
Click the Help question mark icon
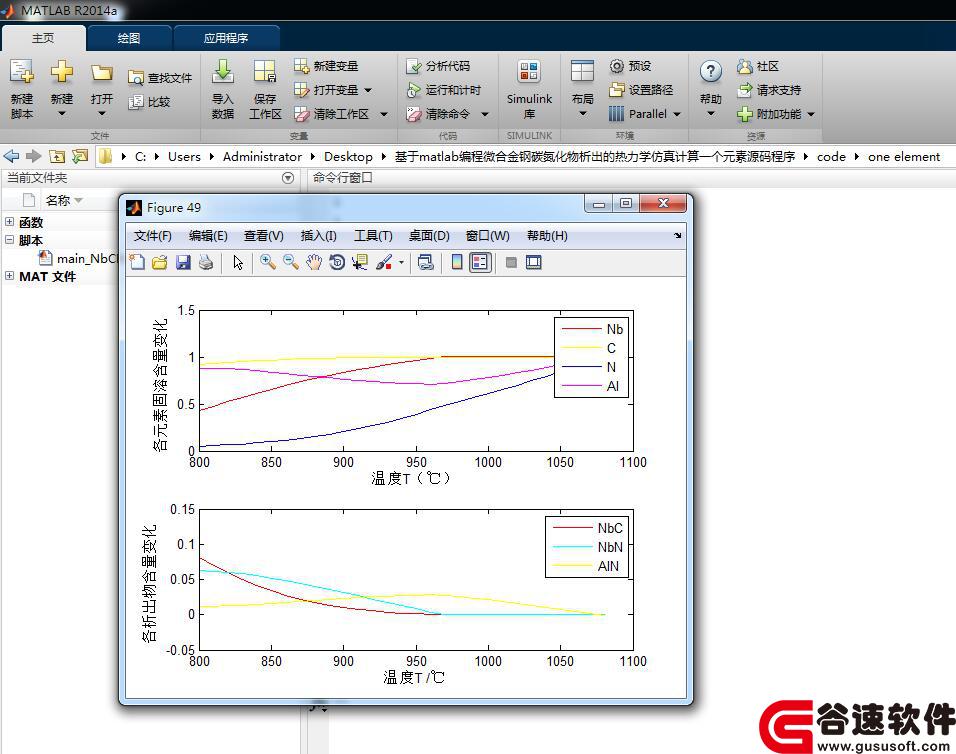tap(710, 72)
